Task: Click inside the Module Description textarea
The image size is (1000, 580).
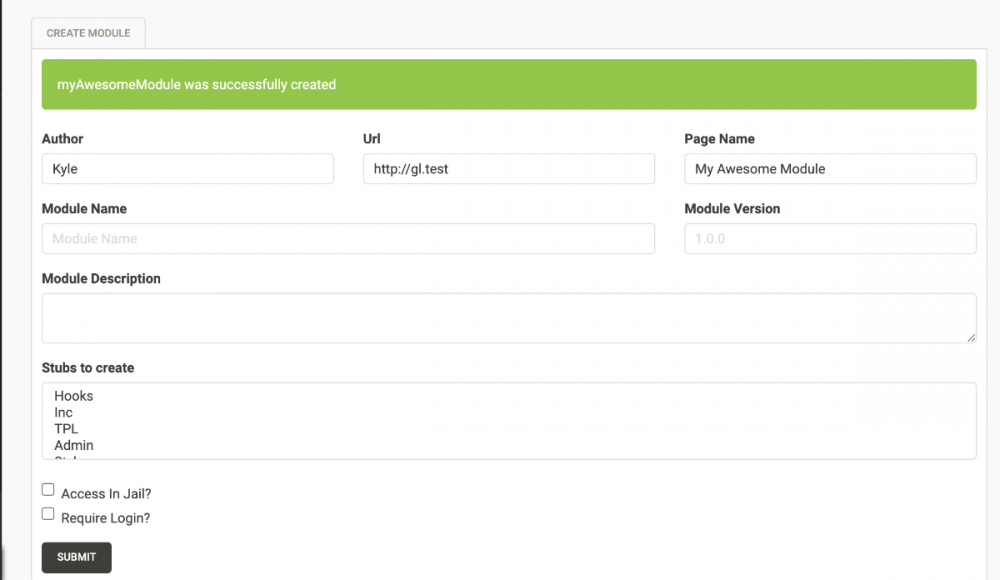Action: coord(508,318)
